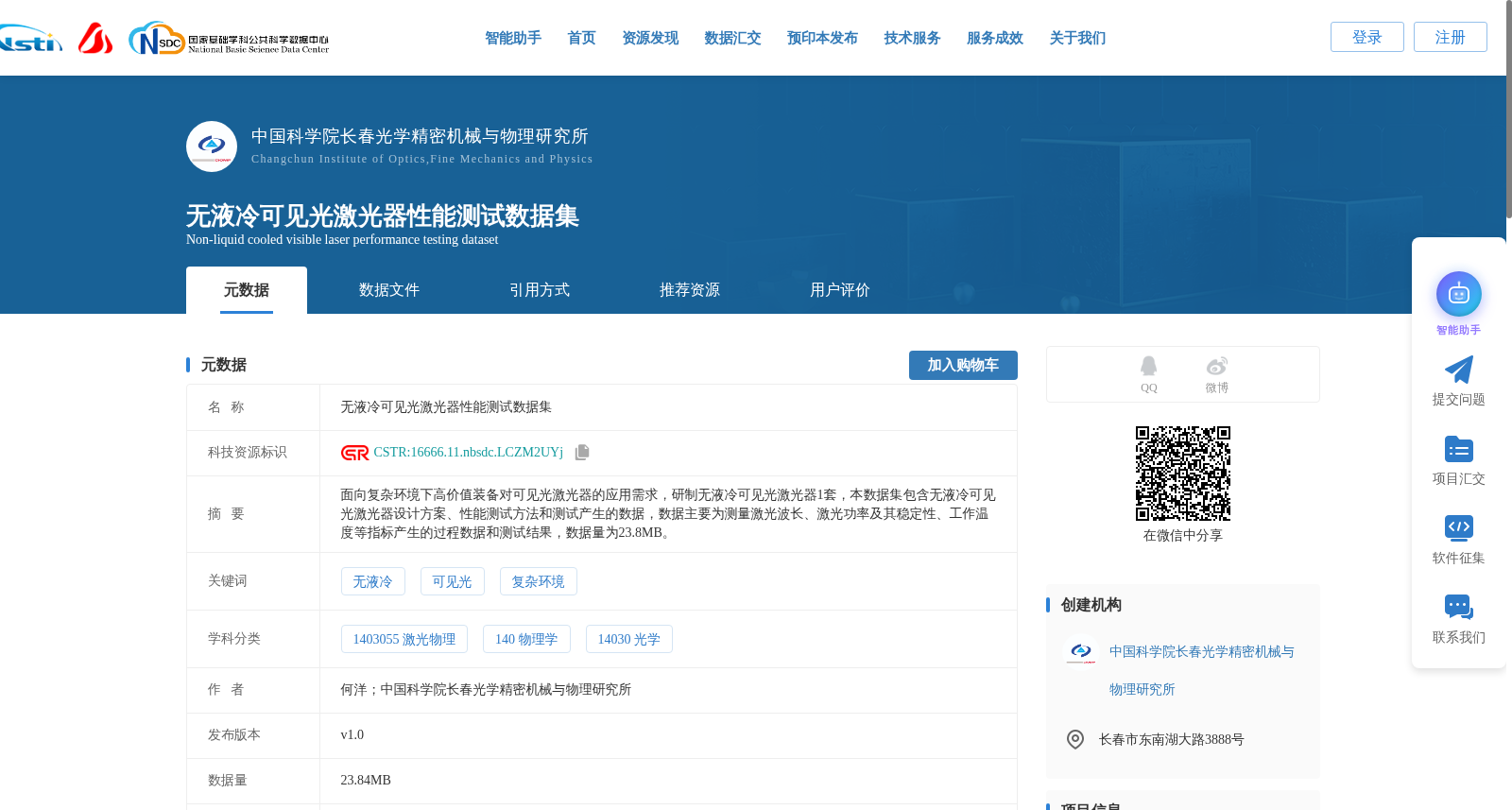Screen dimensions: 1512x810
Task: Click the 提交问题 paper plane icon
Action: click(1459, 370)
